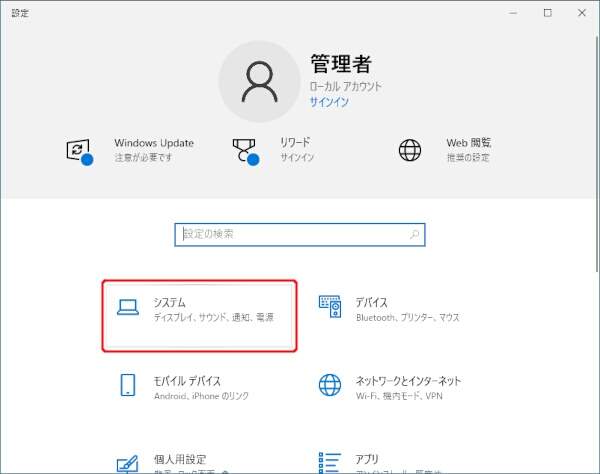Click the Web 閲覧 globe icon
Viewport: 600px width, 474px height.
(x=410, y=150)
